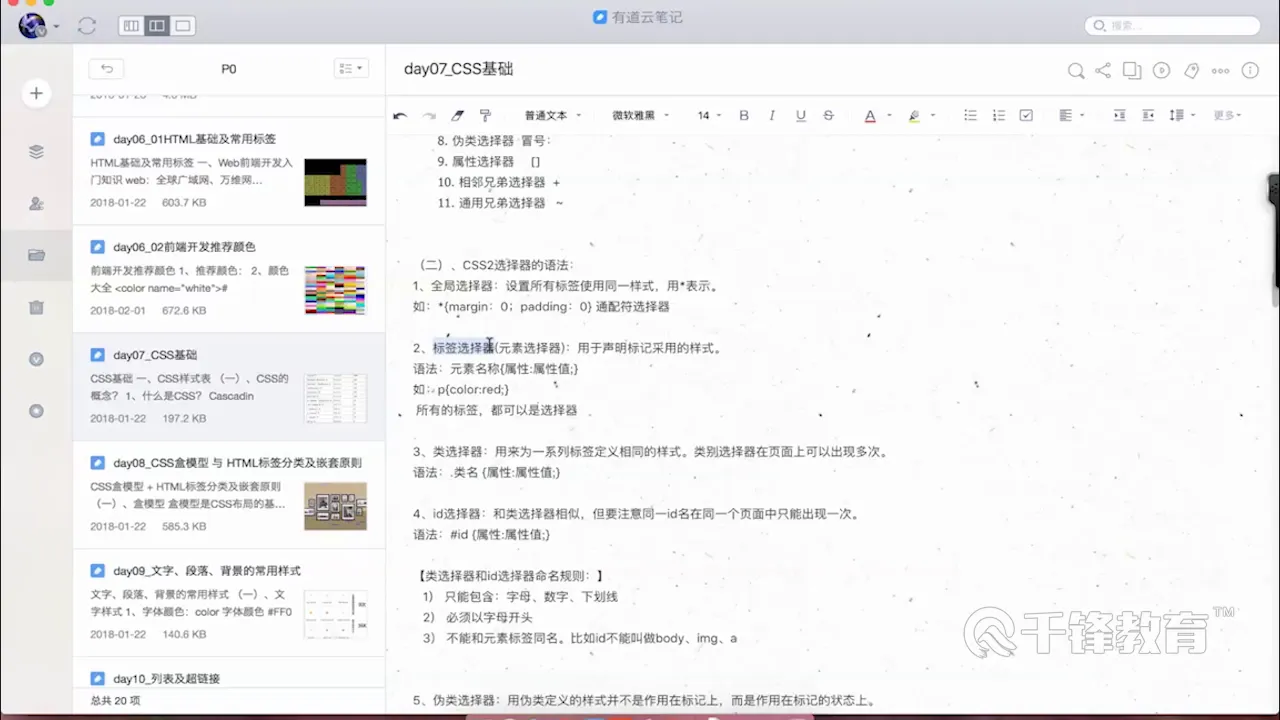Insert a checkbox to-do item
This screenshot has width=1280, height=720.
click(1026, 116)
